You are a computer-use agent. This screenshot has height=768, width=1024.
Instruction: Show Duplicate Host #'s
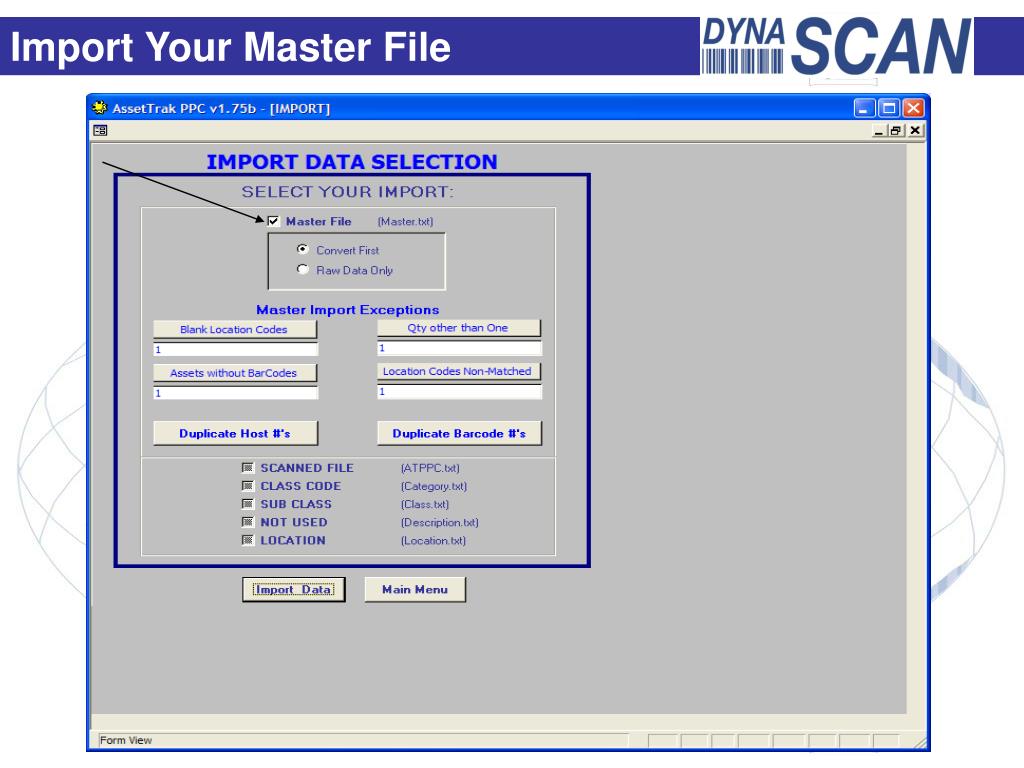(x=235, y=433)
